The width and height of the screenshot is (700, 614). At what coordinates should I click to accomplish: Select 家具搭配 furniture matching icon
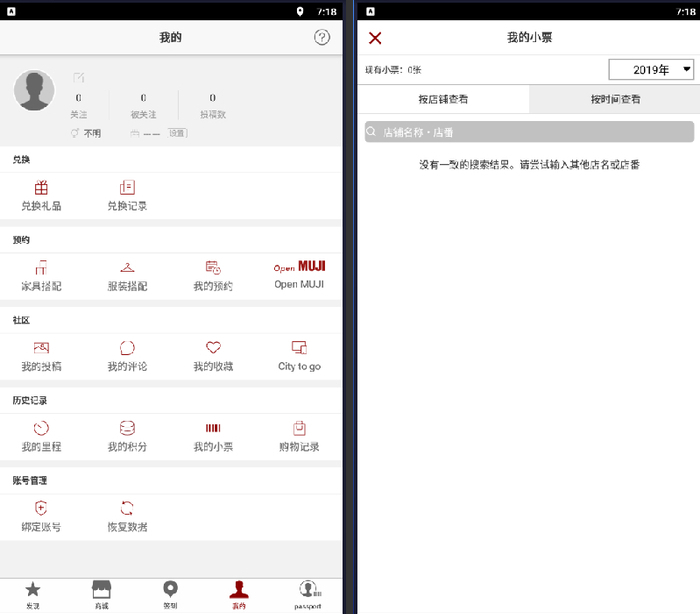[41, 267]
